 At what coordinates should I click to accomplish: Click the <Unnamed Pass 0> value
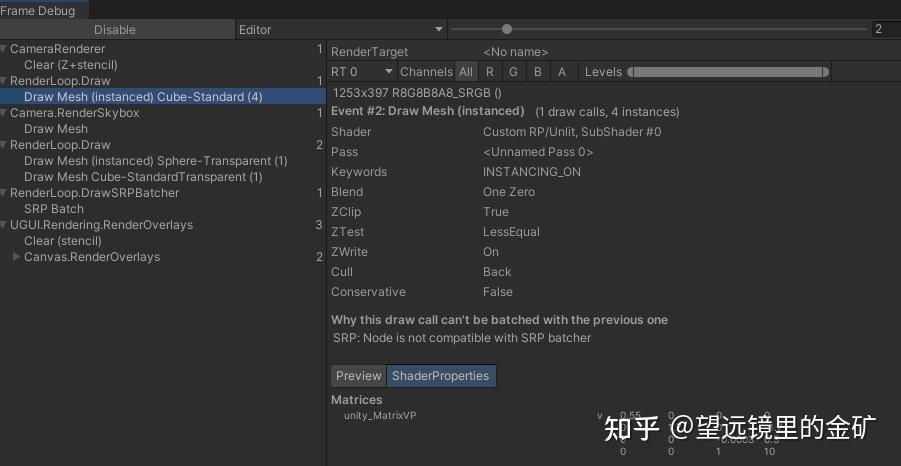(x=538, y=152)
